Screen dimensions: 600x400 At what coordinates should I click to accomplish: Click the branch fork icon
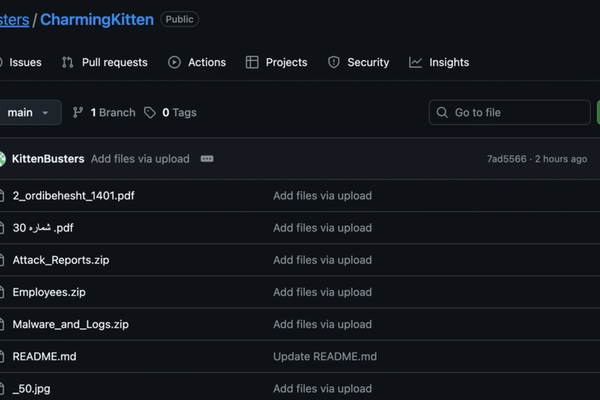click(x=78, y=113)
